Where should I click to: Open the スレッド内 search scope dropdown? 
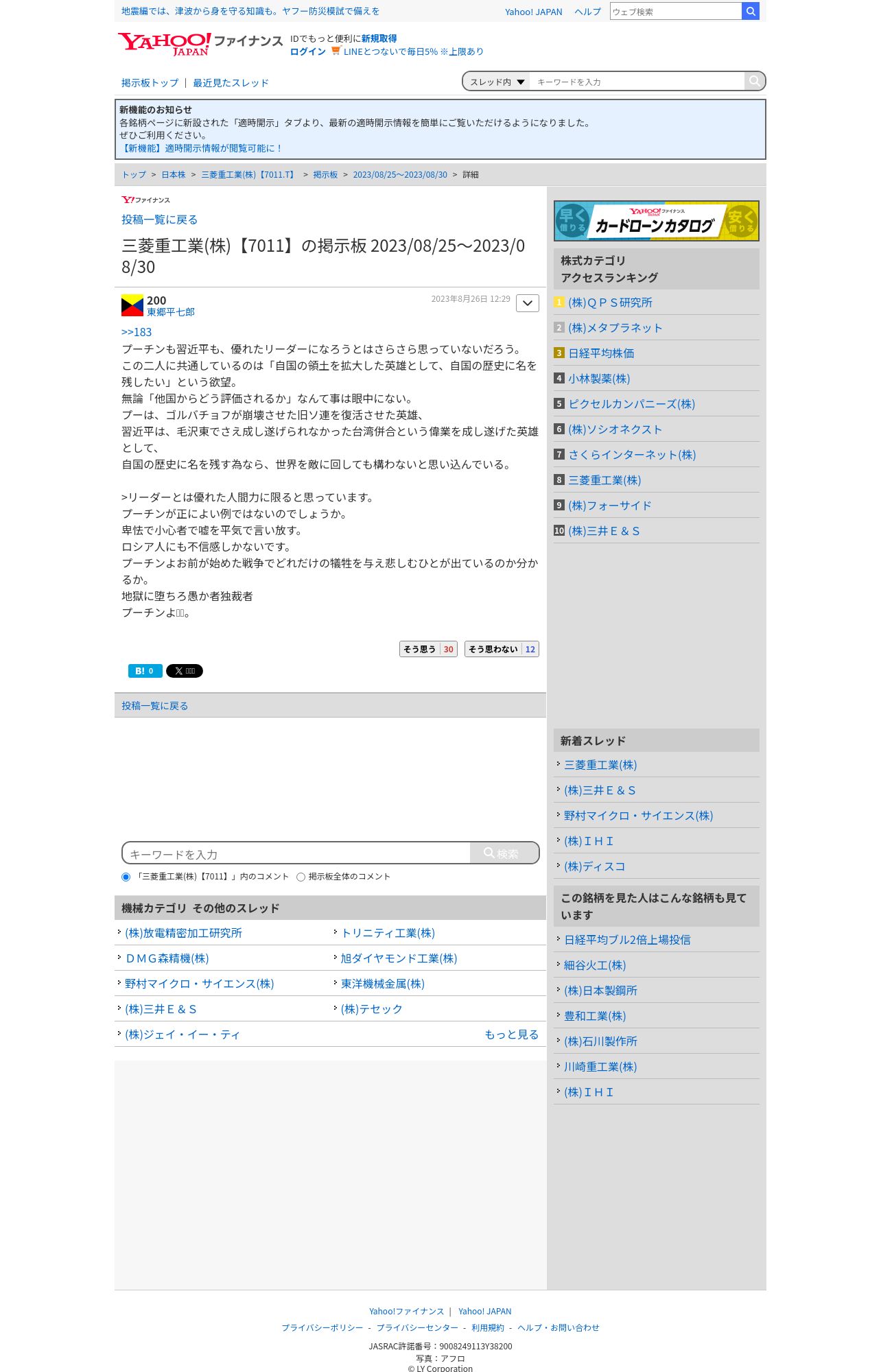tap(497, 82)
